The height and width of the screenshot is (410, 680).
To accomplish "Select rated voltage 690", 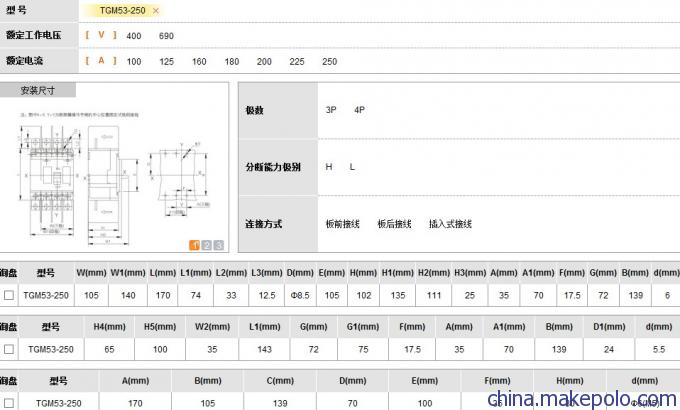I will pos(166,36).
